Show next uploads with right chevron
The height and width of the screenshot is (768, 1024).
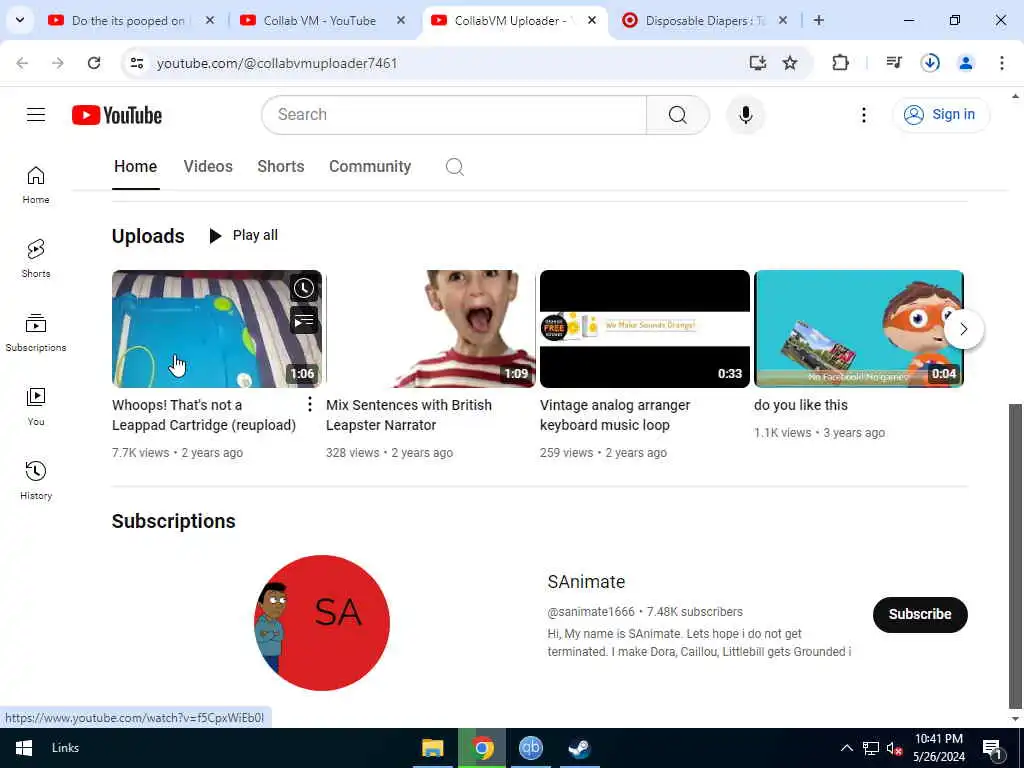click(963, 329)
